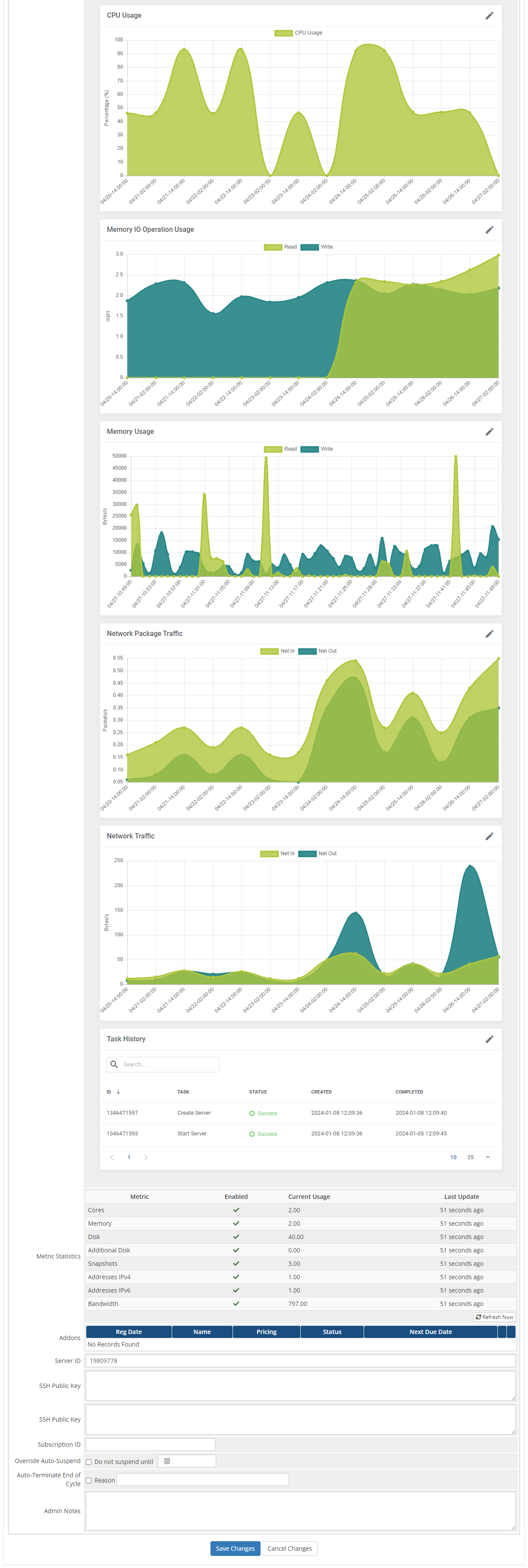
Task: Enable the 'Do not suspend until' checkbox
Action: coord(89,1461)
